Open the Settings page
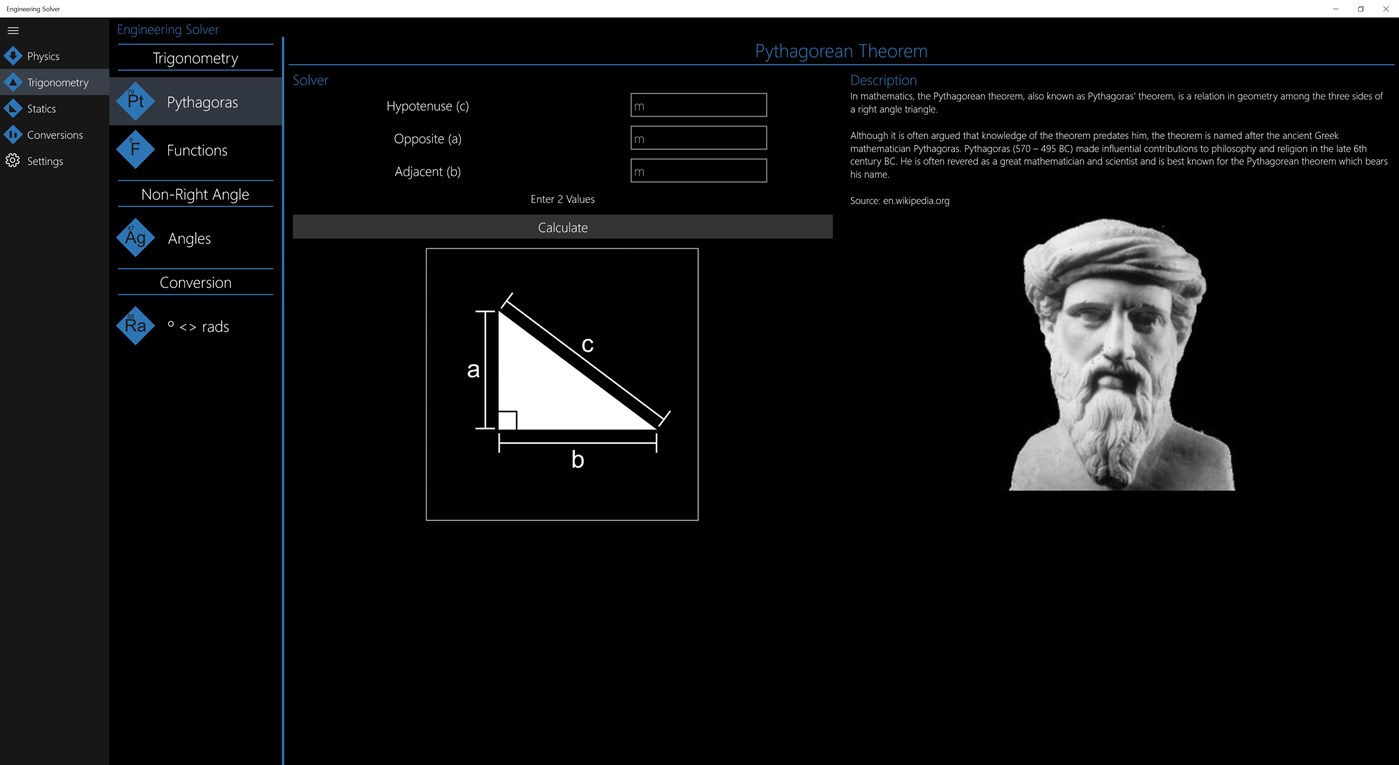 pyautogui.click(x=45, y=160)
